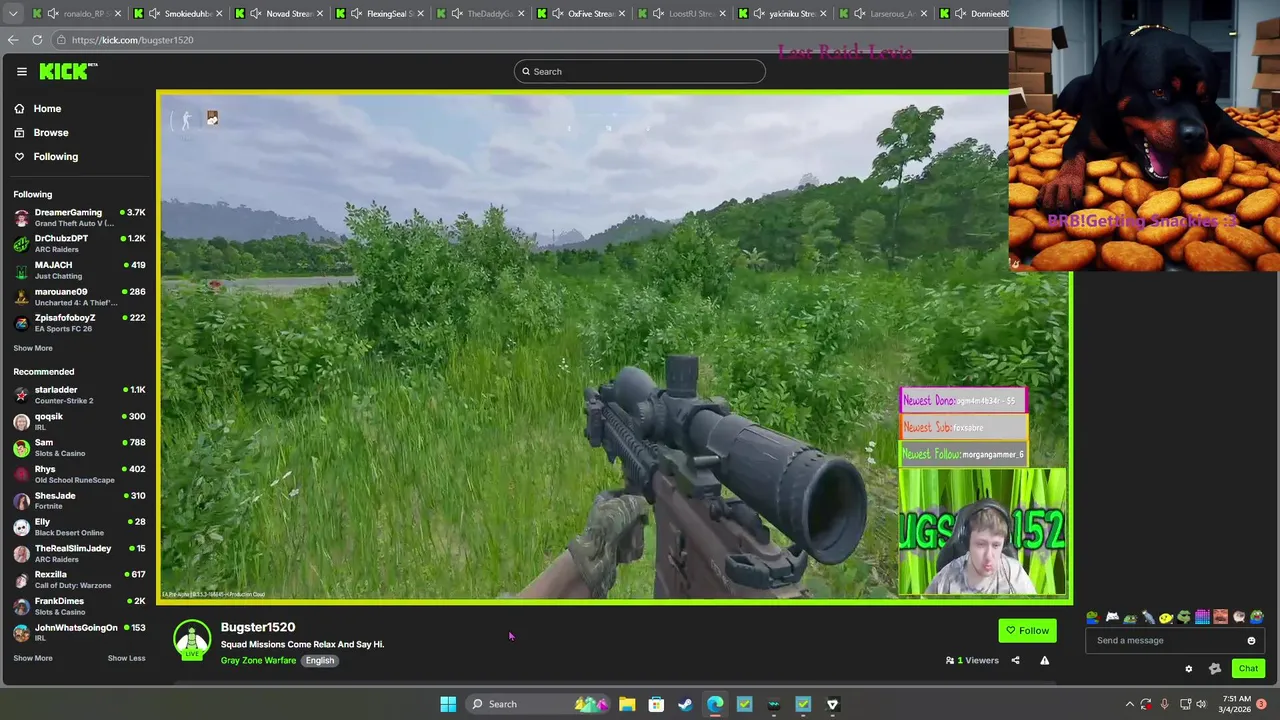Click the kick.com address bar
Screen dimensions: 1280x720
pos(530,40)
